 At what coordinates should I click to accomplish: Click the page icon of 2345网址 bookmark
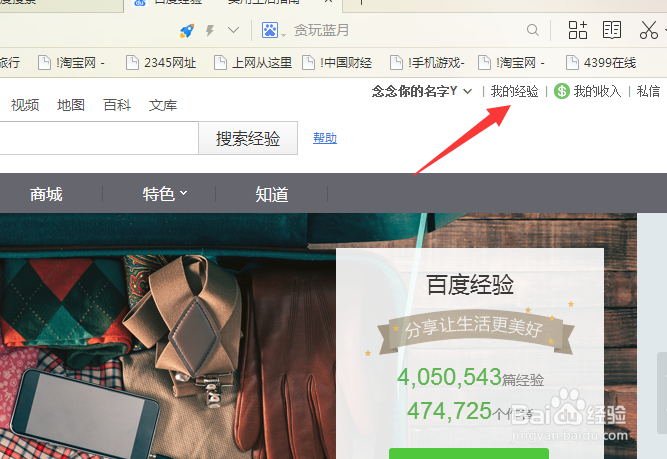pyautogui.click(x=132, y=63)
